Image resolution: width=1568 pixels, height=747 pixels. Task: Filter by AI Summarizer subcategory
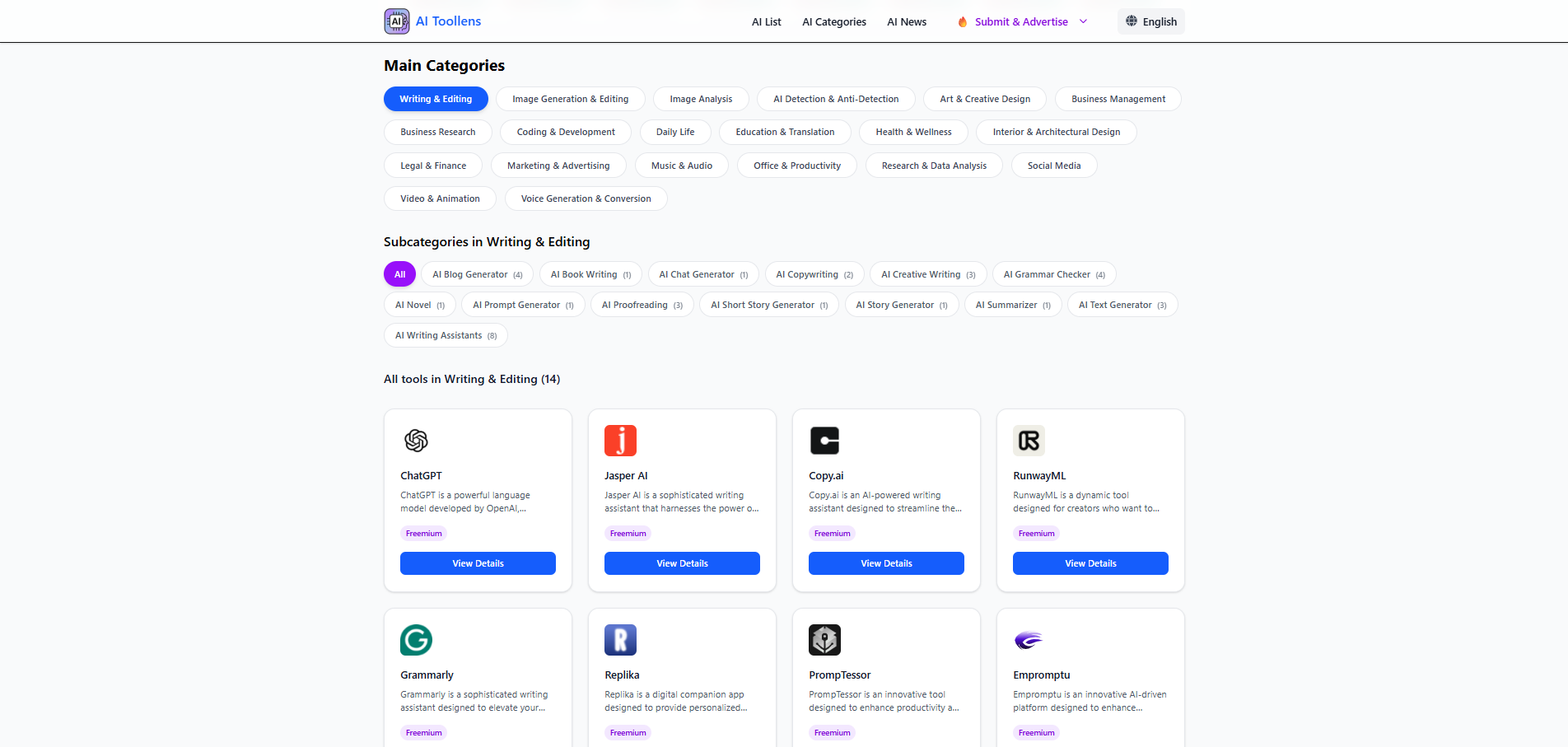[1013, 305]
